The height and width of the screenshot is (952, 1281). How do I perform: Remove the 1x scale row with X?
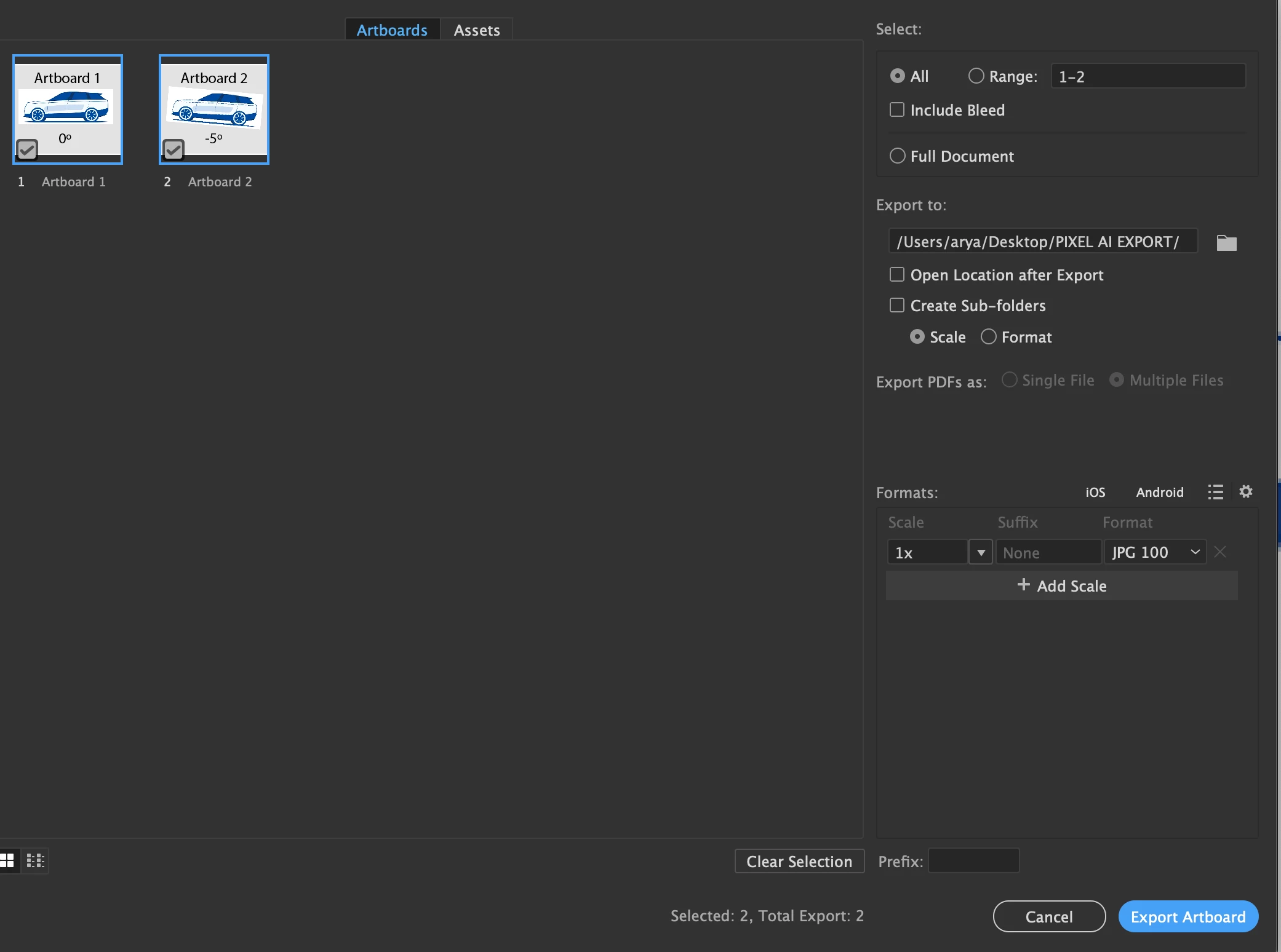(1220, 552)
